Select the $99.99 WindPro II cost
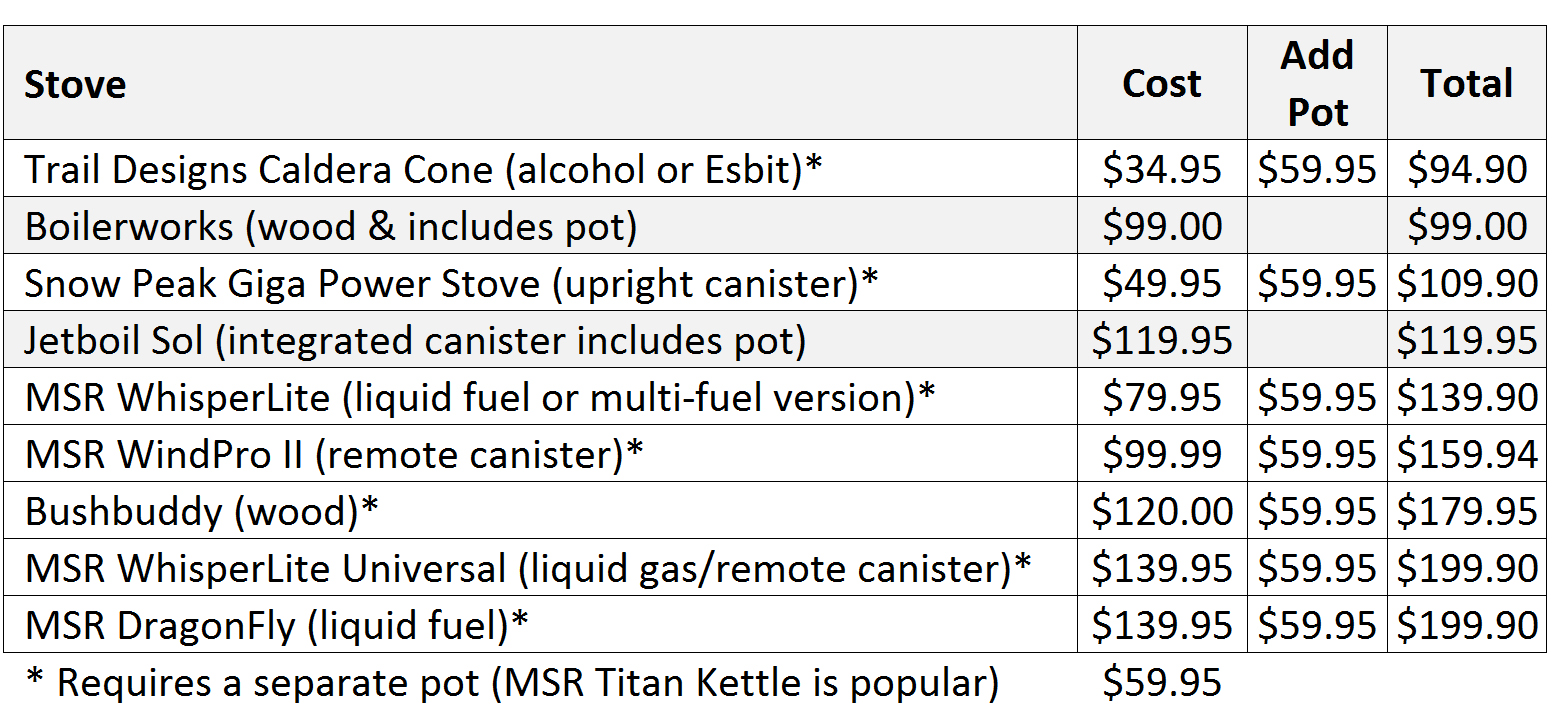 [x=1162, y=455]
